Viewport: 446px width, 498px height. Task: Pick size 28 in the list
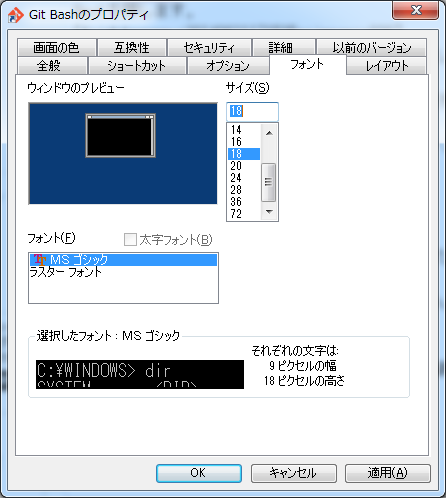(x=244, y=190)
